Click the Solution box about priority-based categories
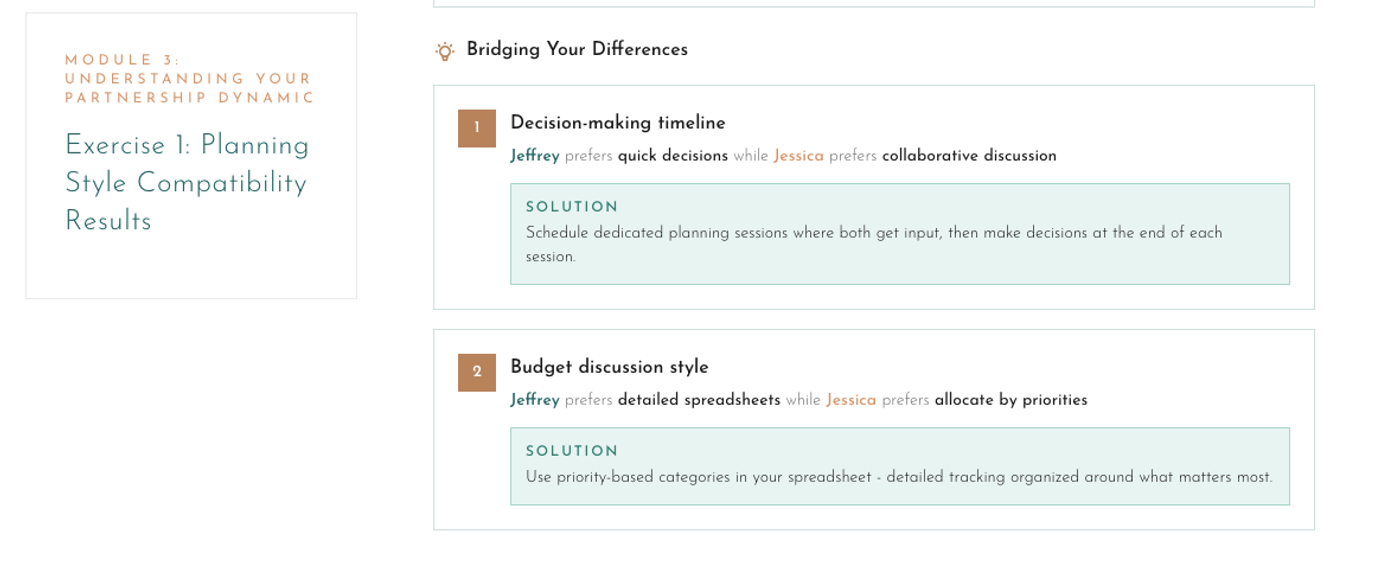This screenshot has height=563, width=1400. [x=900, y=466]
